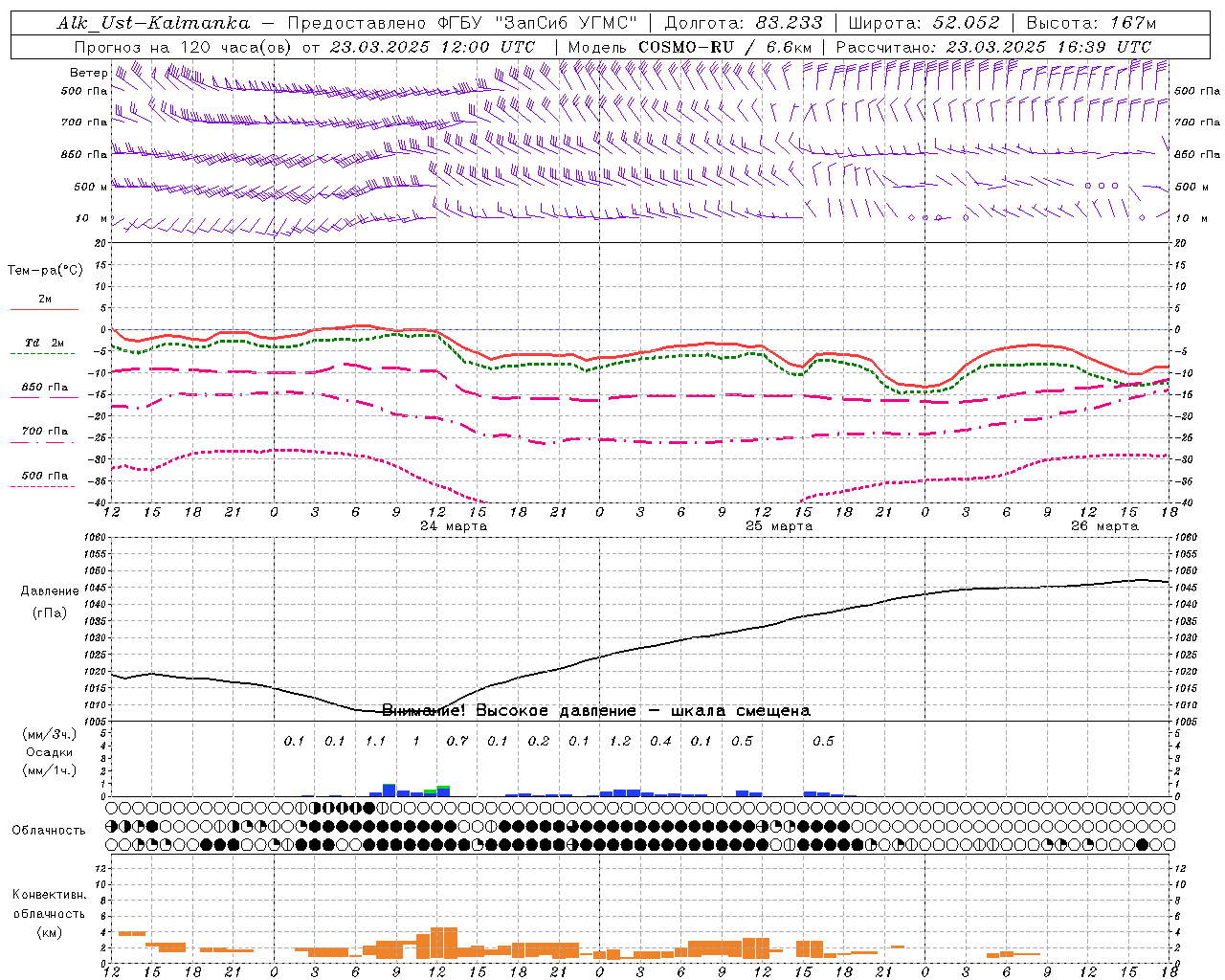Click the Td 2м legend label
Viewport: 1225px width, 980px height.
[x=45, y=343]
